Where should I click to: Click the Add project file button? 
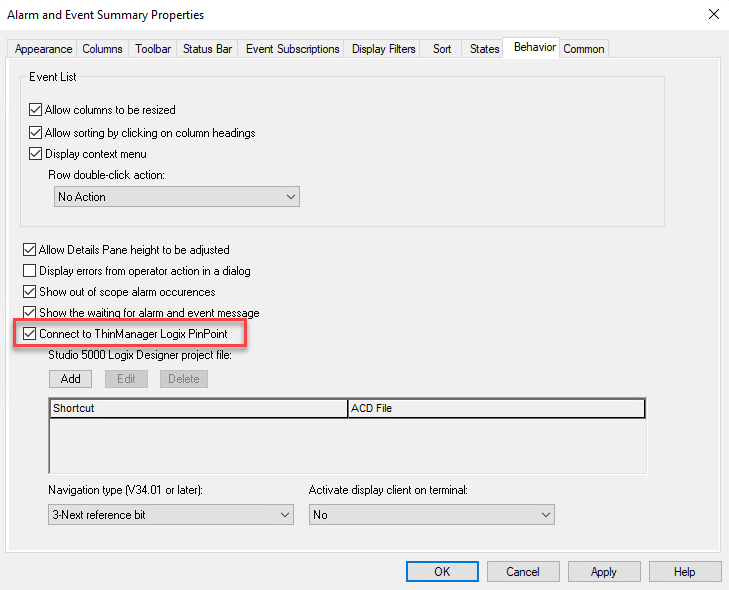tap(70, 379)
